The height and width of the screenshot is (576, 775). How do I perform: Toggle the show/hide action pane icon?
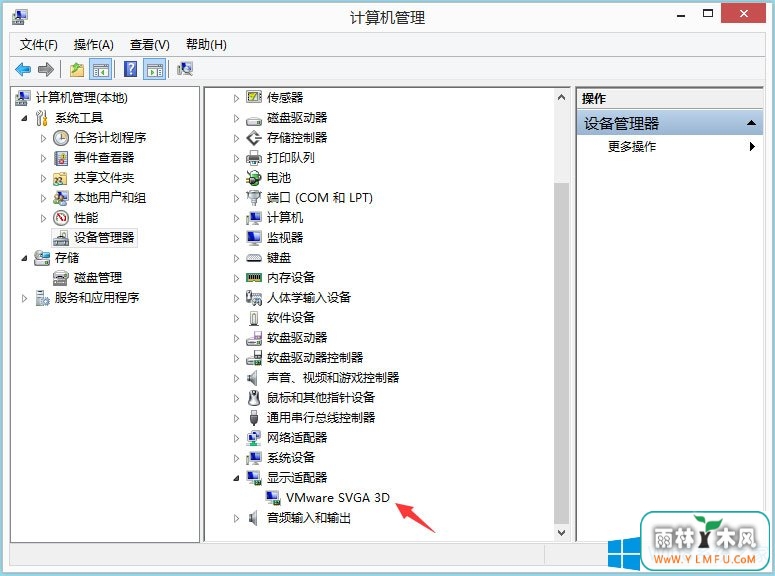155,70
